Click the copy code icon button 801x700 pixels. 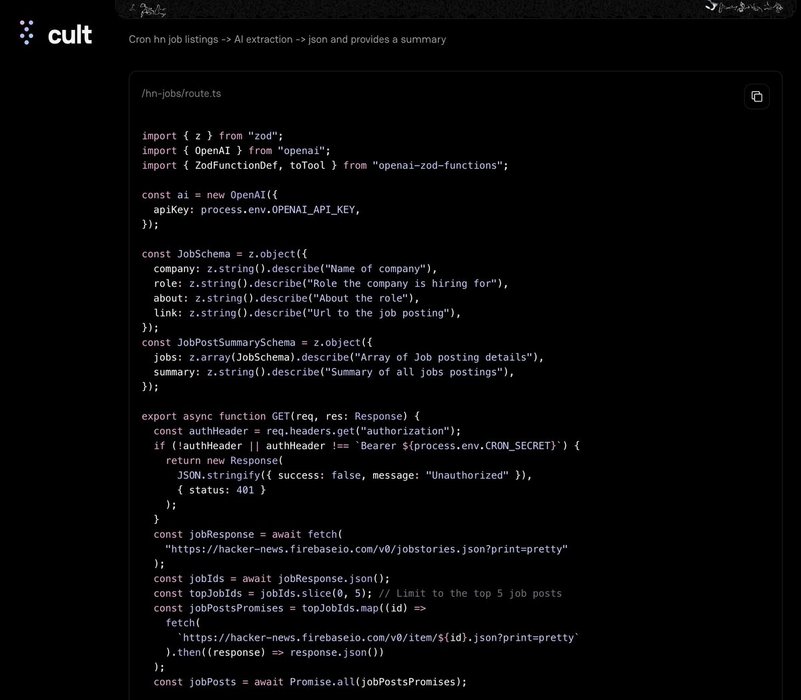757,96
